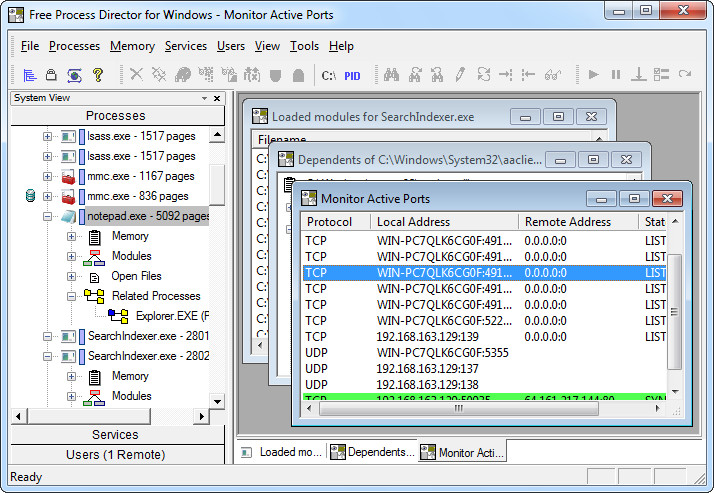
Task: Click the binoculars Find icon
Action: 391,74
